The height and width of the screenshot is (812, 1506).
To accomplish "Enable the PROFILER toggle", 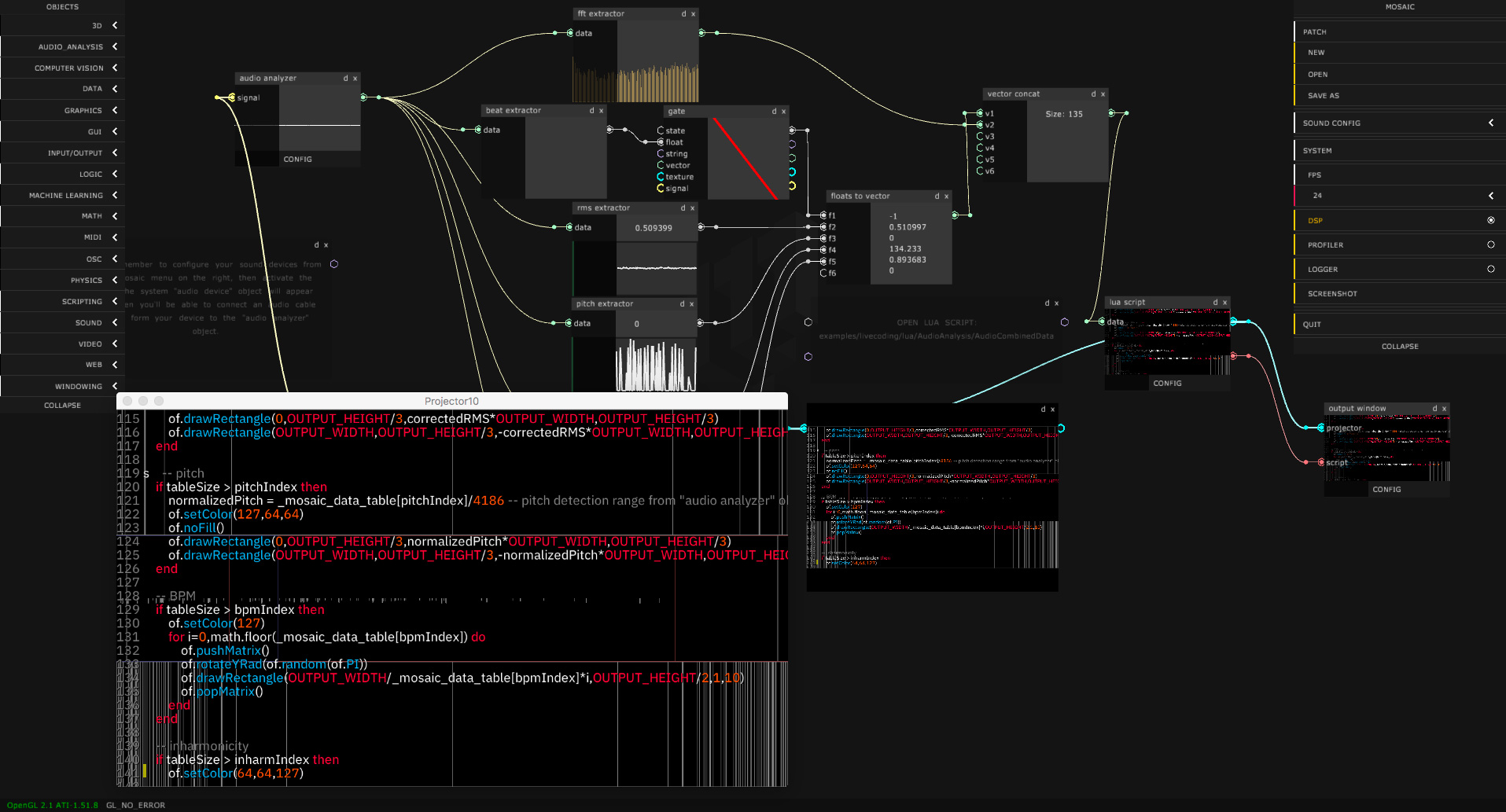I will click(x=1491, y=244).
